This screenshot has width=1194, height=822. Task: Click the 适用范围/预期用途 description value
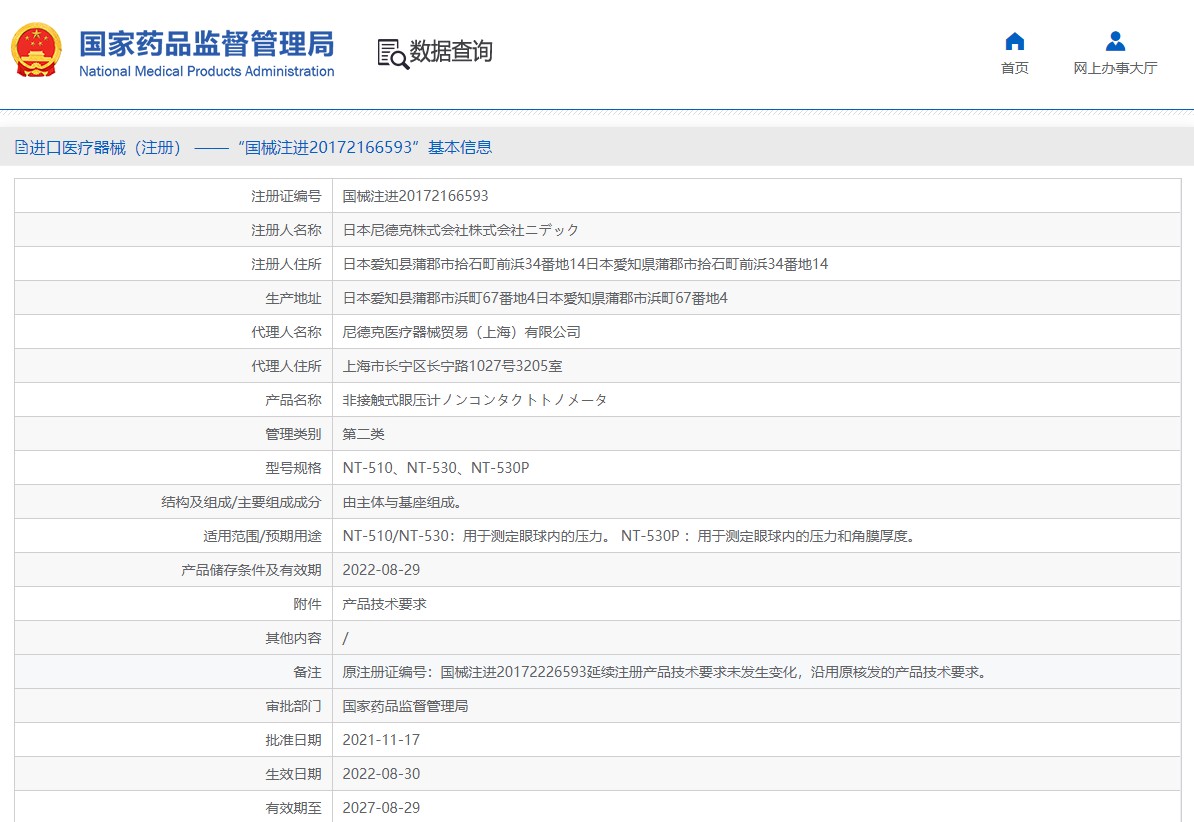pyautogui.click(x=630, y=536)
